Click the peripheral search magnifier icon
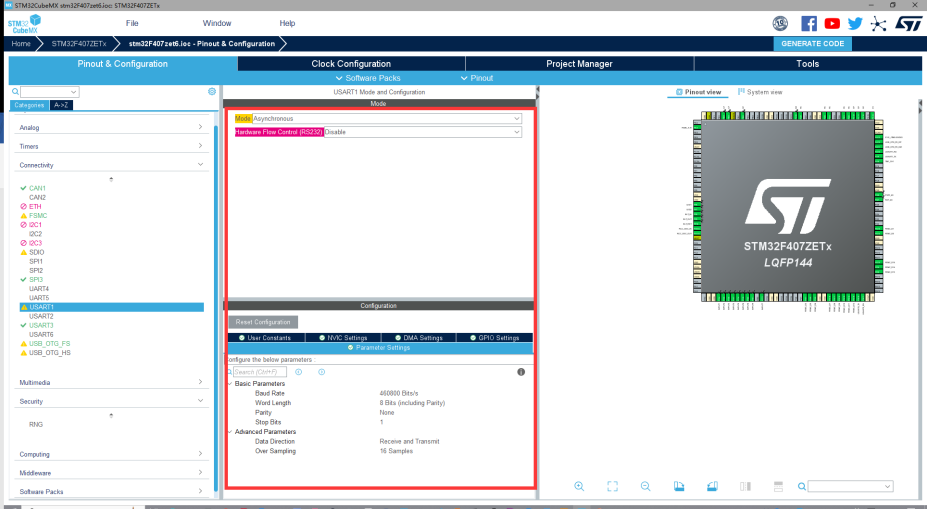Image resolution: width=927 pixels, height=509 pixels. click(15, 92)
